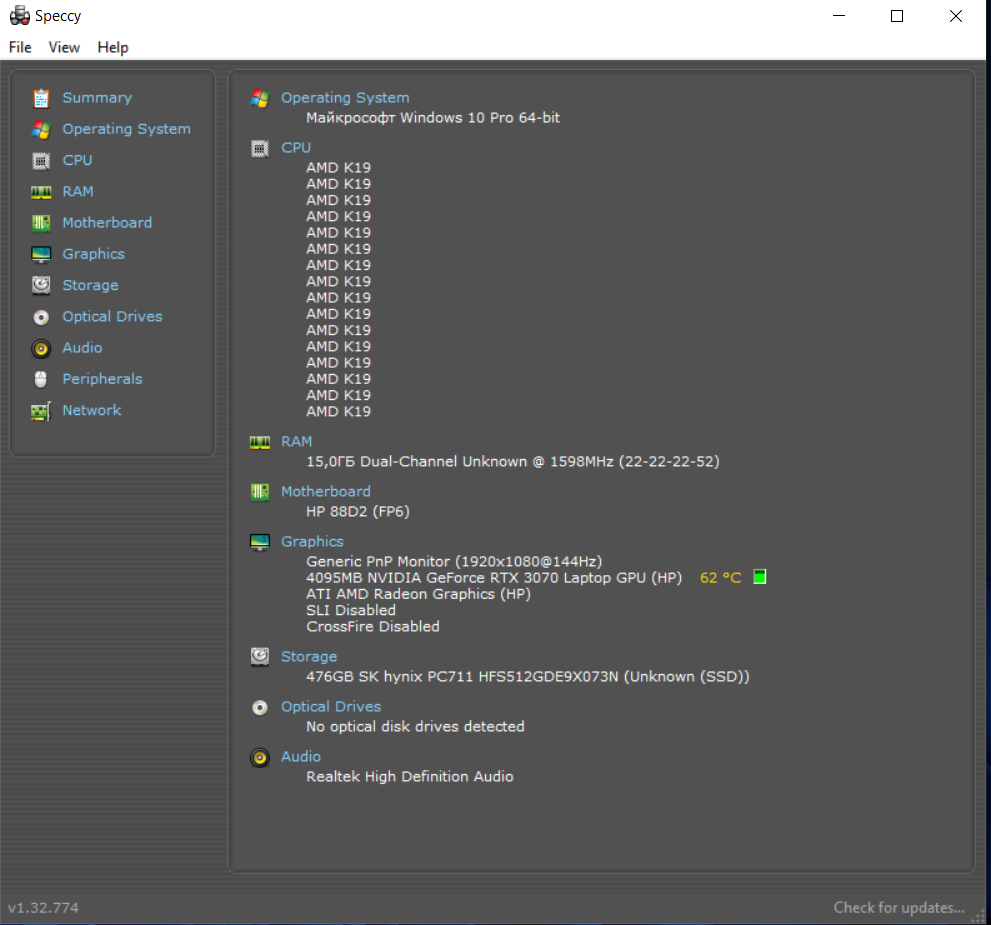Screen dimensions: 991x925
Task: Click the SK hynix PC711 storage line
Action: click(x=528, y=677)
